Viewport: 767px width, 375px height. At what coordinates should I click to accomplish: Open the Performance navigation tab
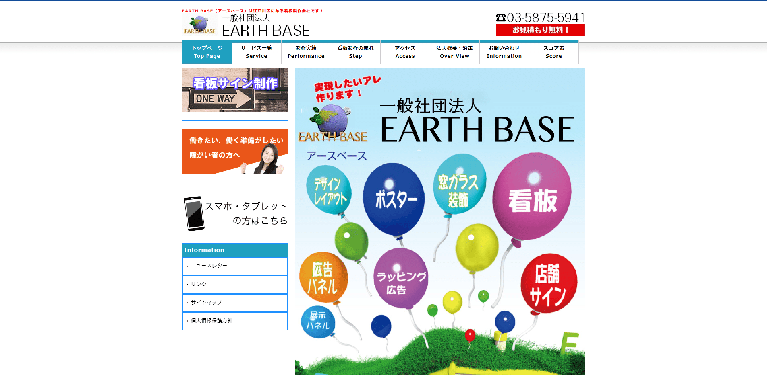[306, 52]
